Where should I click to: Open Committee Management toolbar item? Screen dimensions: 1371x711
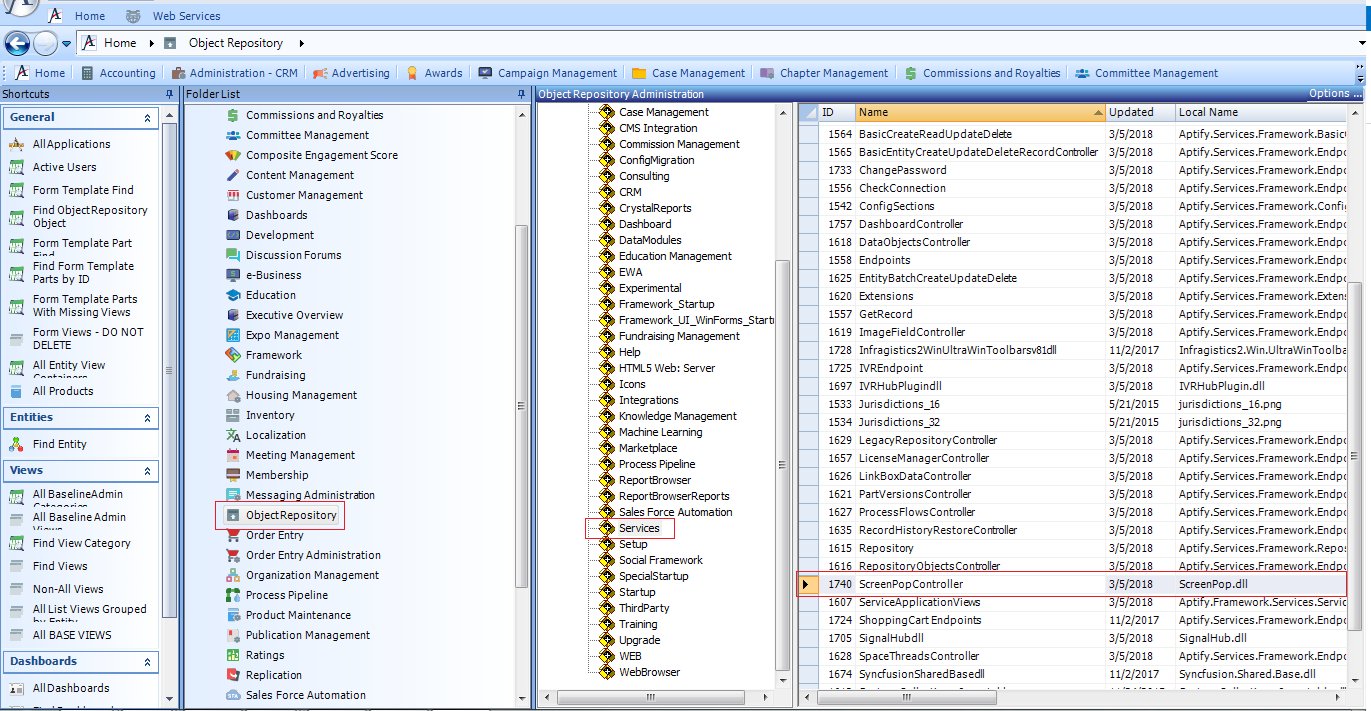click(1146, 73)
